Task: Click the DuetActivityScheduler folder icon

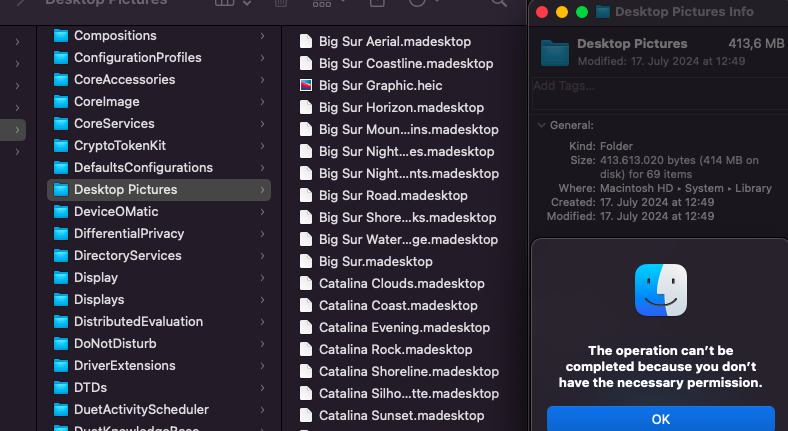Action: [x=61, y=410]
